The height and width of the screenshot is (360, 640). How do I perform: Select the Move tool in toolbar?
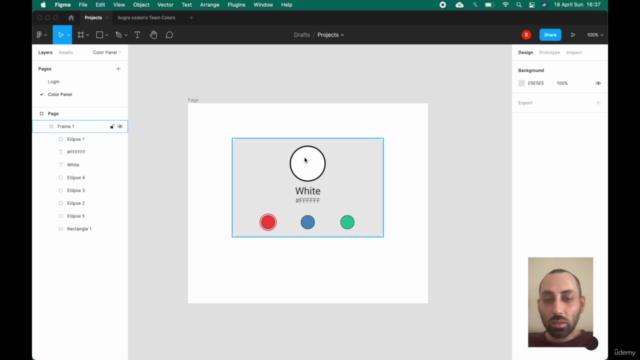click(x=61, y=35)
